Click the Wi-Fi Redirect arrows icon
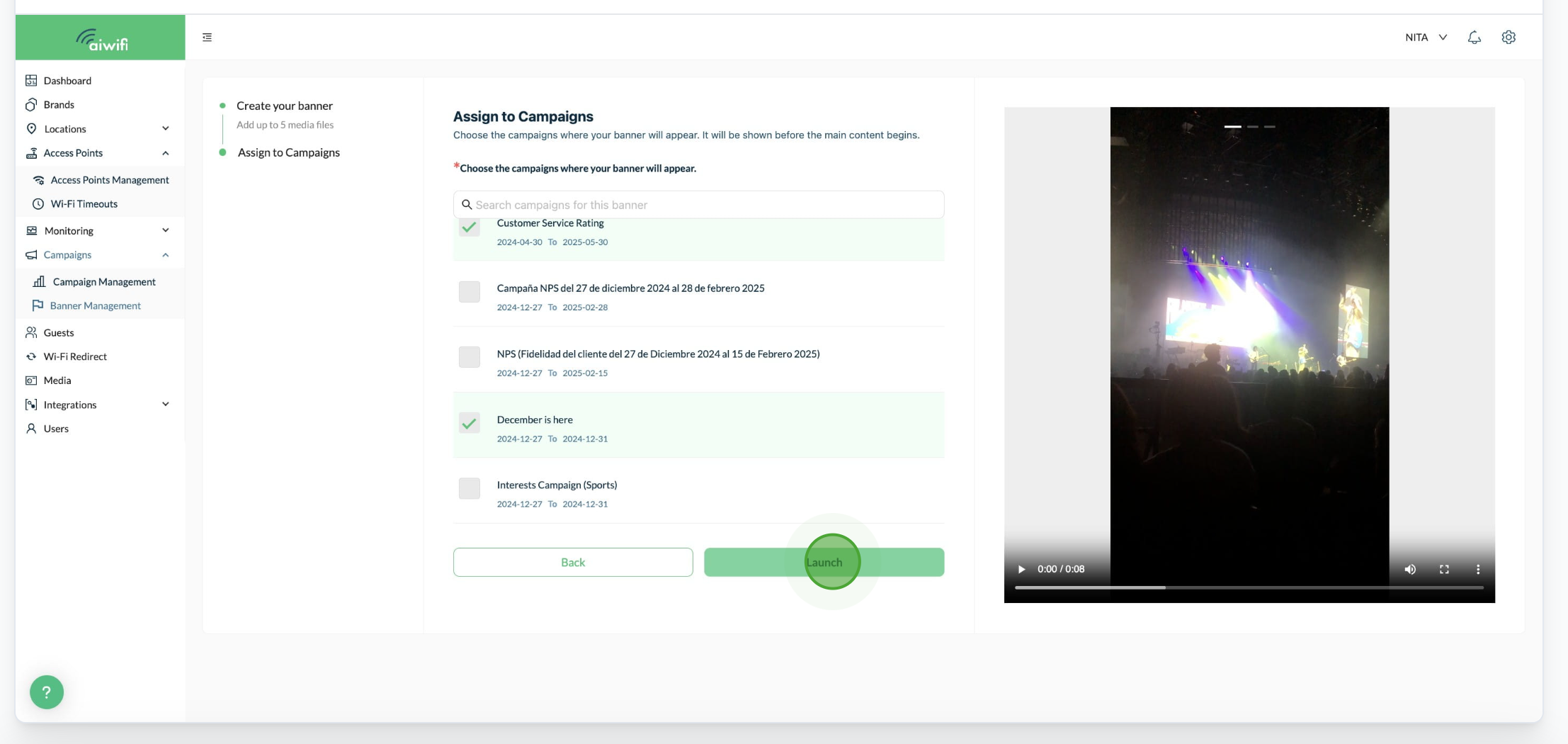The width and height of the screenshot is (1568, 744). pyautogui.click(x=31, y=356)
